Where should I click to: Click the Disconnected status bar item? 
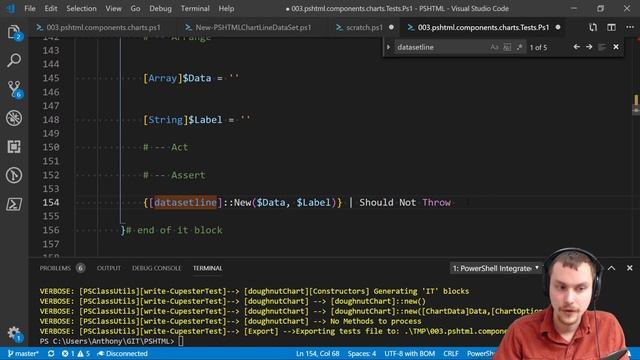[x=122, y=353]
